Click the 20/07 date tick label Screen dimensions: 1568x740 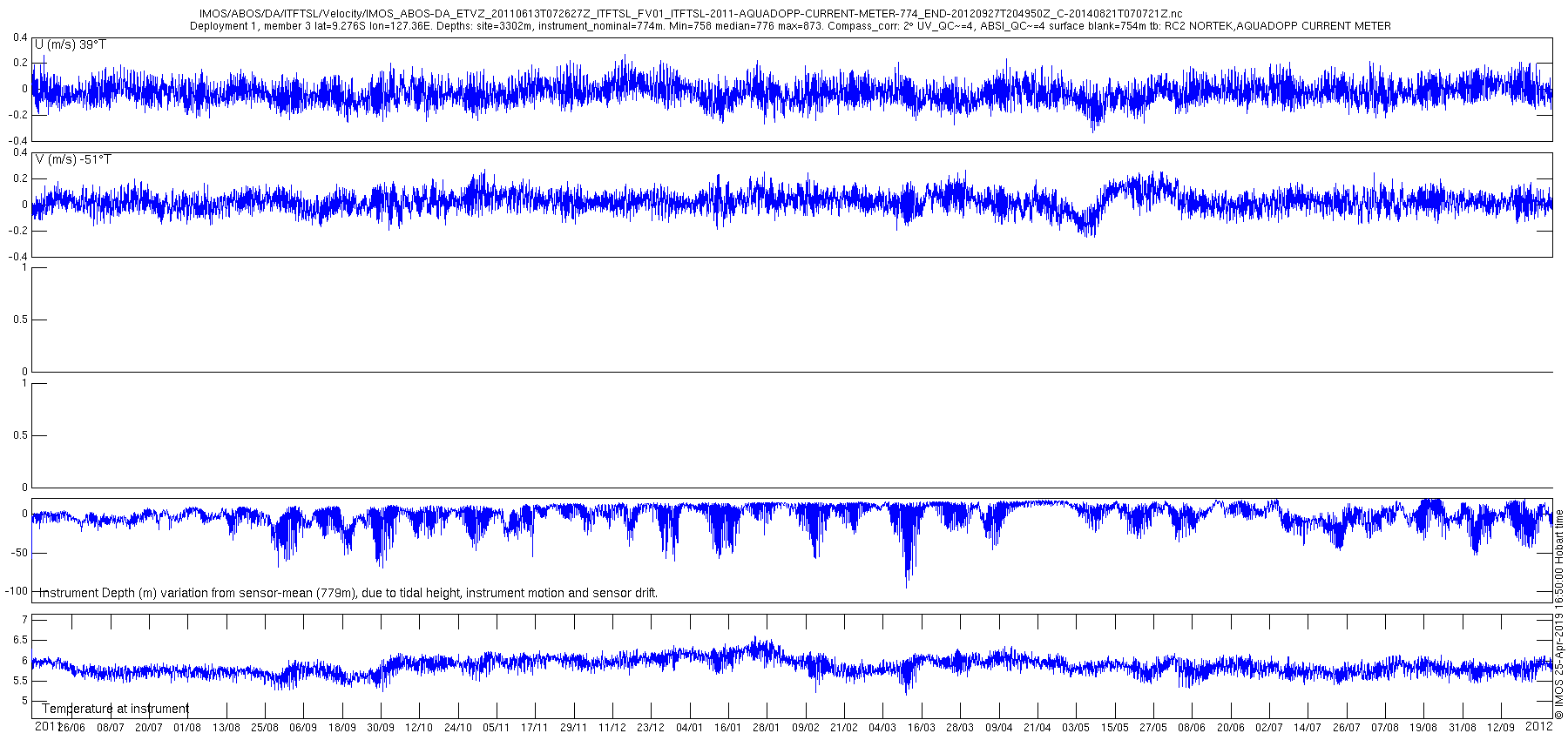click(149, 728)
